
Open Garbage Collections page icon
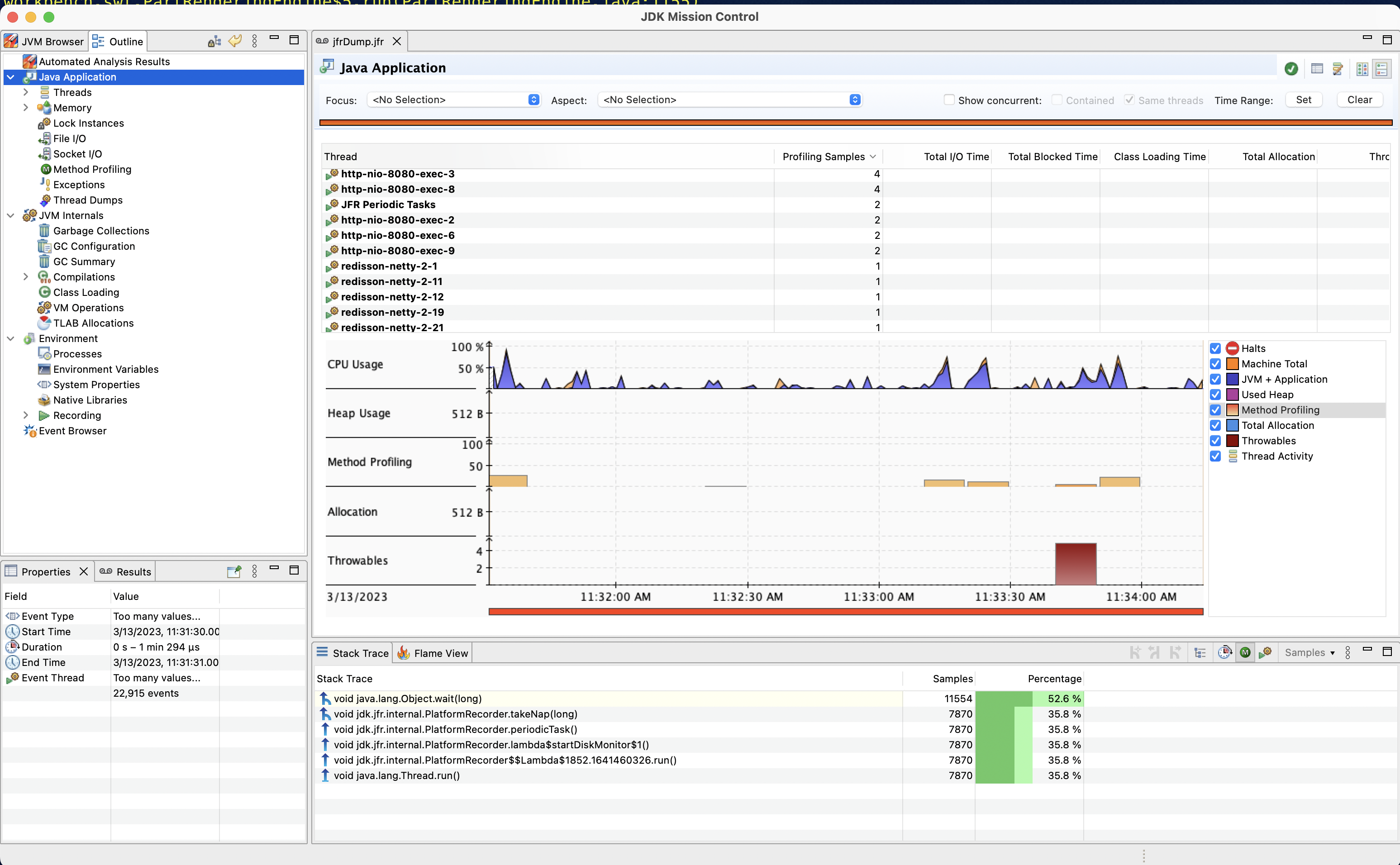pos(44,231)
